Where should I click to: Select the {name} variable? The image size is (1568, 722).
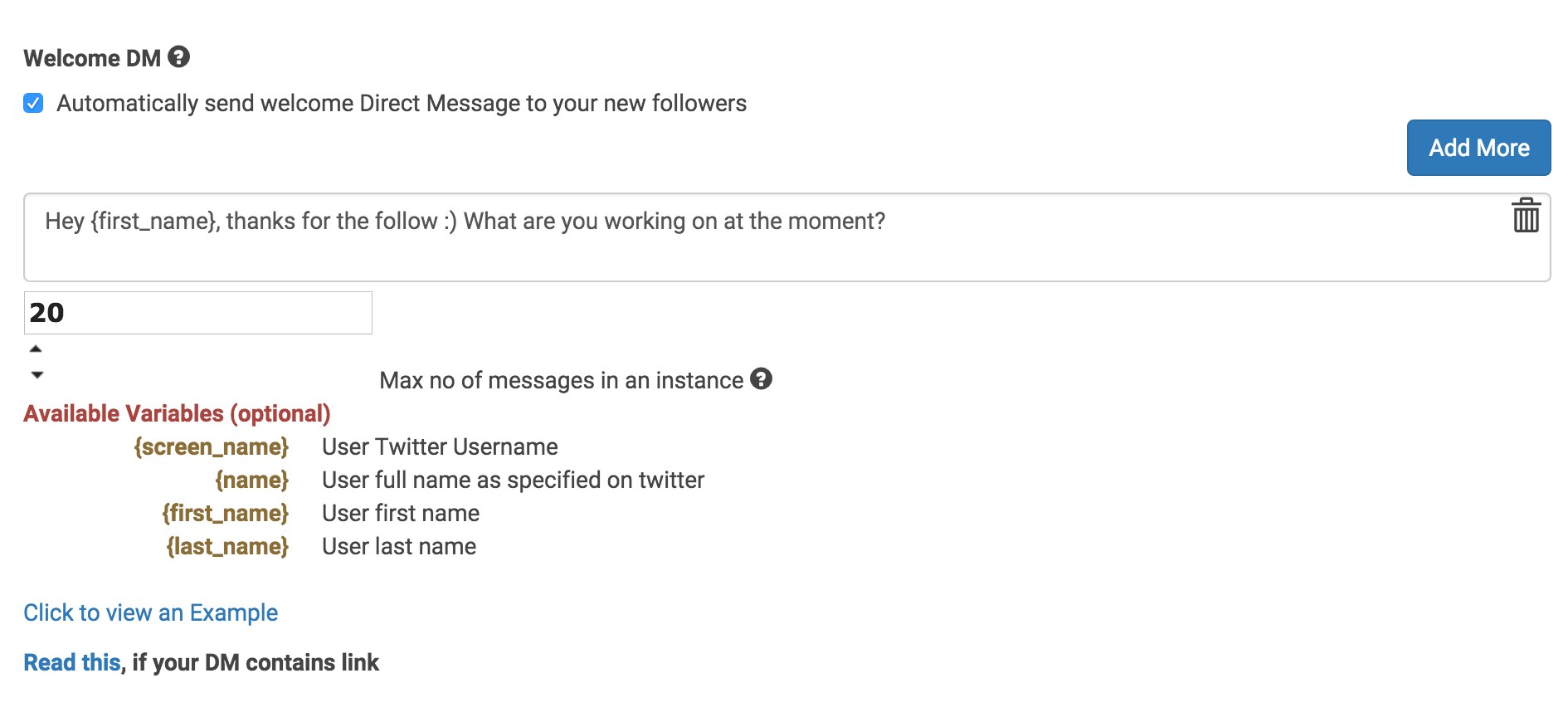252,480
